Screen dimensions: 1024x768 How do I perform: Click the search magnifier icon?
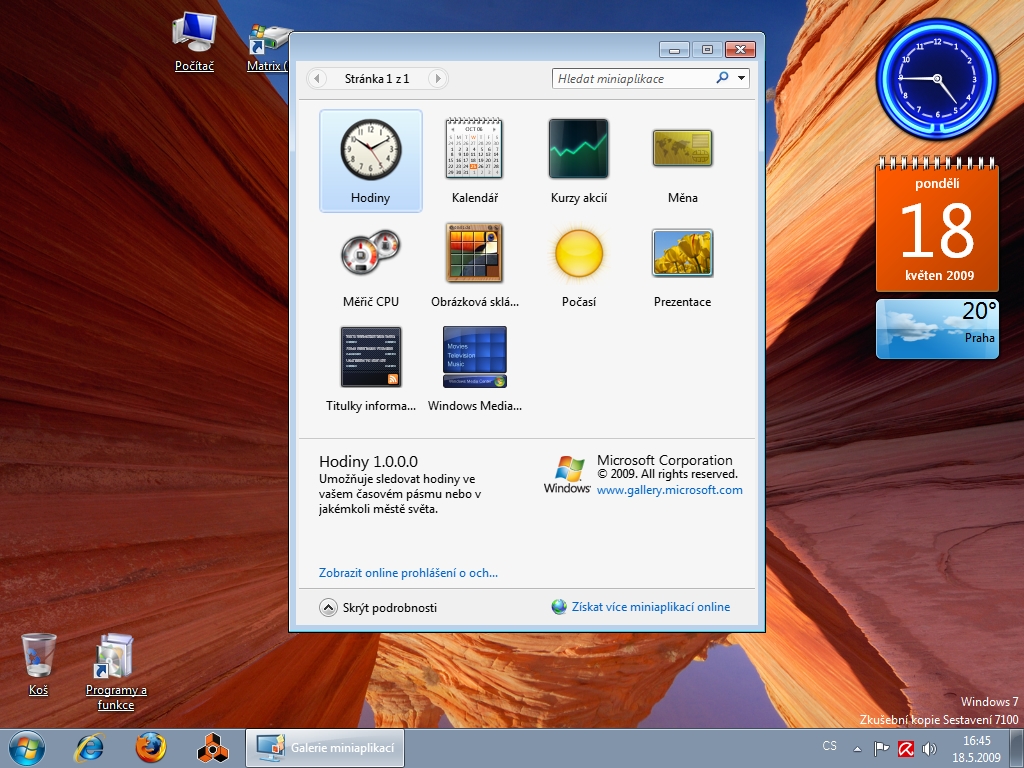(x=722, y=78)
